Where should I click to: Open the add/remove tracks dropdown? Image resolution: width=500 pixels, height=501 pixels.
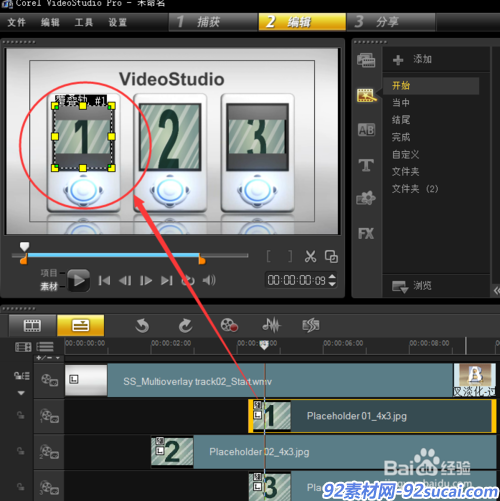(48, 358)
